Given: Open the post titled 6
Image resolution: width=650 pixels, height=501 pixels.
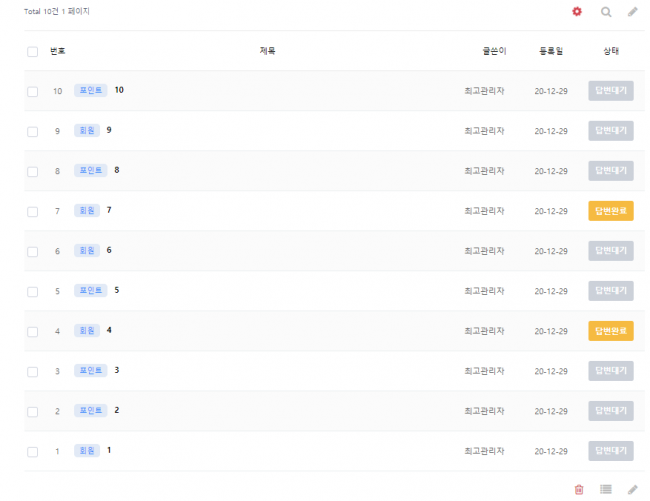Looking at the screenshot, I should 109,250.
